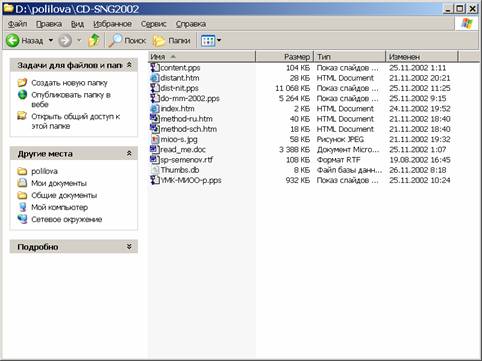
Task: Click the 3 388 КБ size cell
Action: (x=294, y=150)
